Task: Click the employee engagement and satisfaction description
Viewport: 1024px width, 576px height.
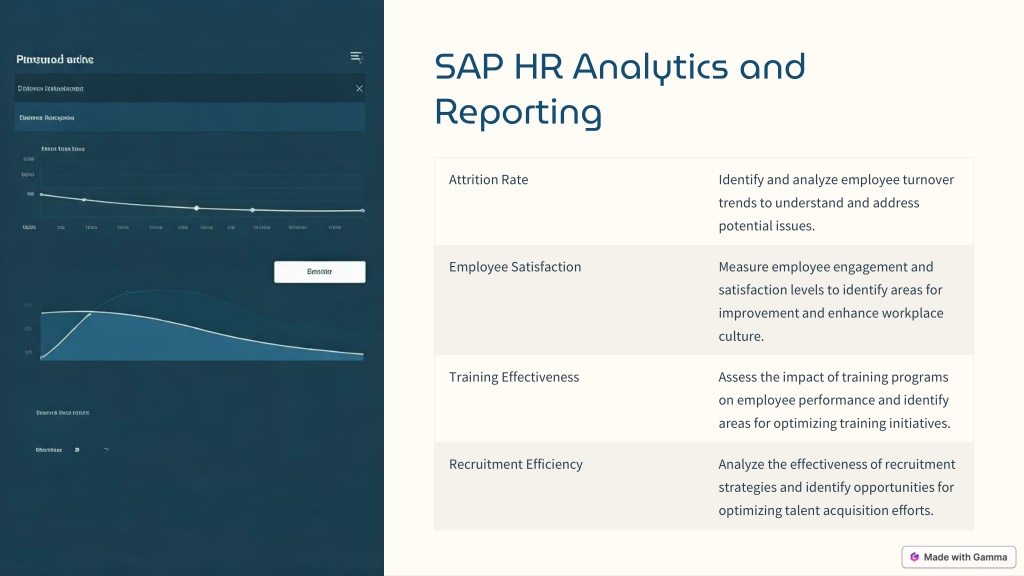Action: 831,301
